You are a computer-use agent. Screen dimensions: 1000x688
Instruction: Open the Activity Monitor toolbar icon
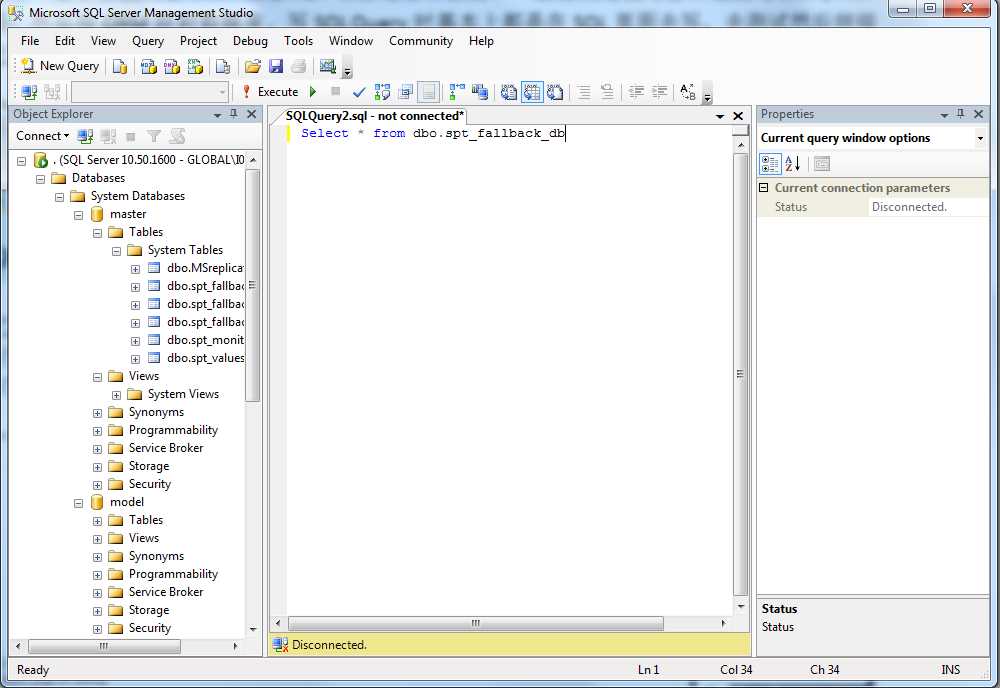point(328,66)
